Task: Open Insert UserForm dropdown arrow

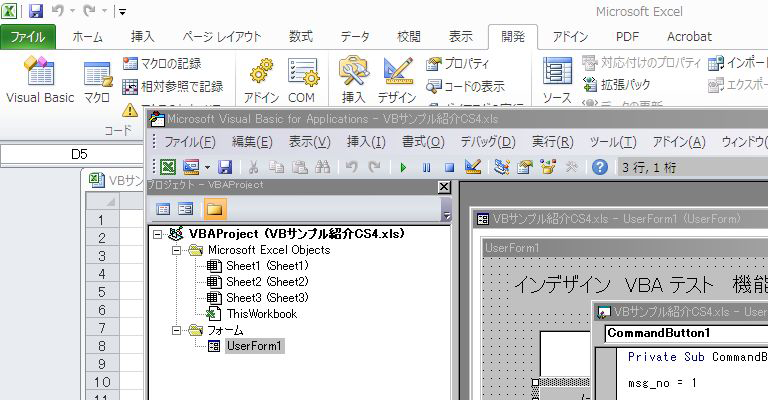Action: [207, 168]
